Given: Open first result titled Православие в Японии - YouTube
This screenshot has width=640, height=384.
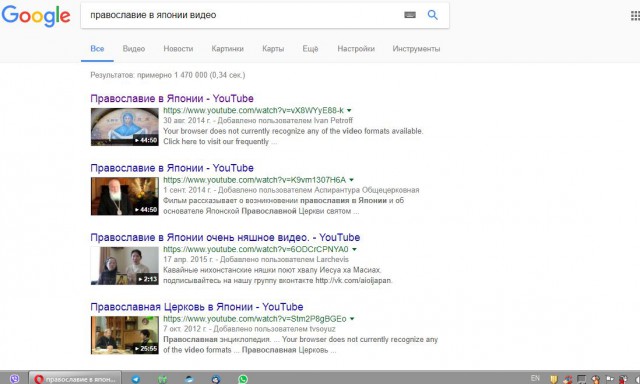Looking at the screenshot, I should point(172,98).
